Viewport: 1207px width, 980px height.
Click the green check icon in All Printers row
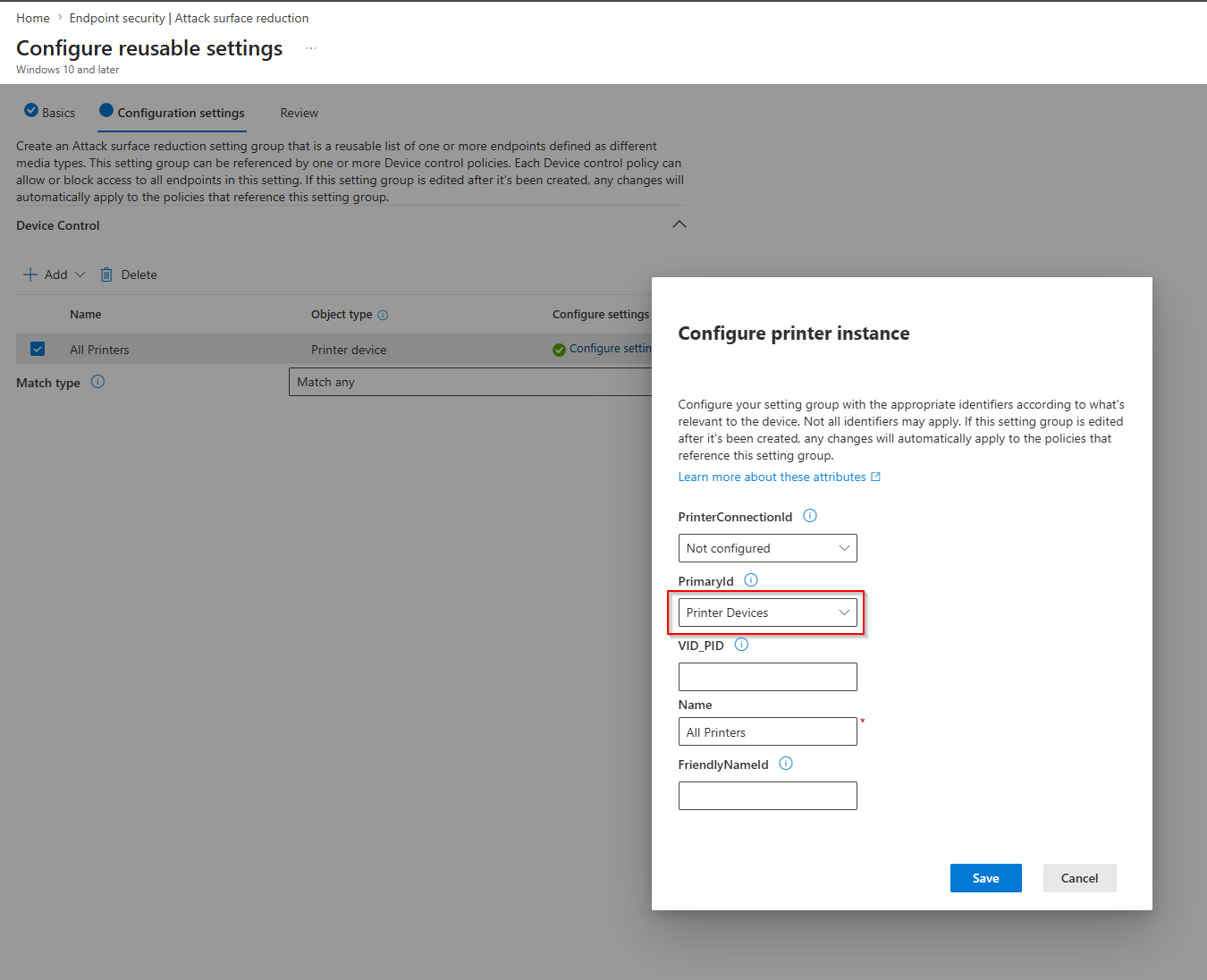559,350
